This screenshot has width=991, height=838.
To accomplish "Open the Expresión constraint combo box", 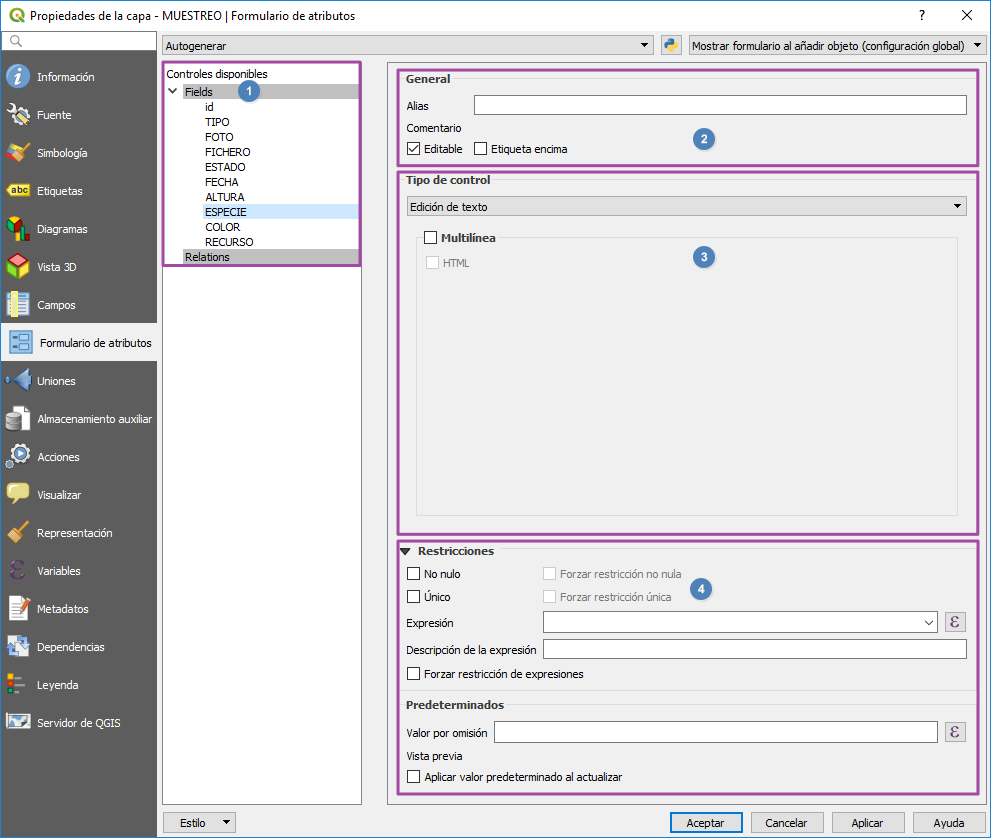I will click(740, 622).
